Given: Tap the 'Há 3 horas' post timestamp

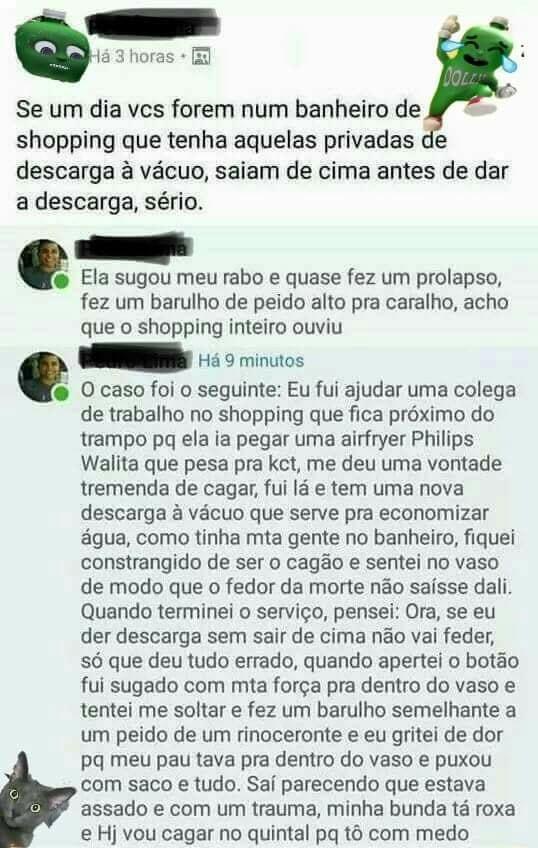Looking at the screenshot, I should pyautogui.click(x=131, y=57).
